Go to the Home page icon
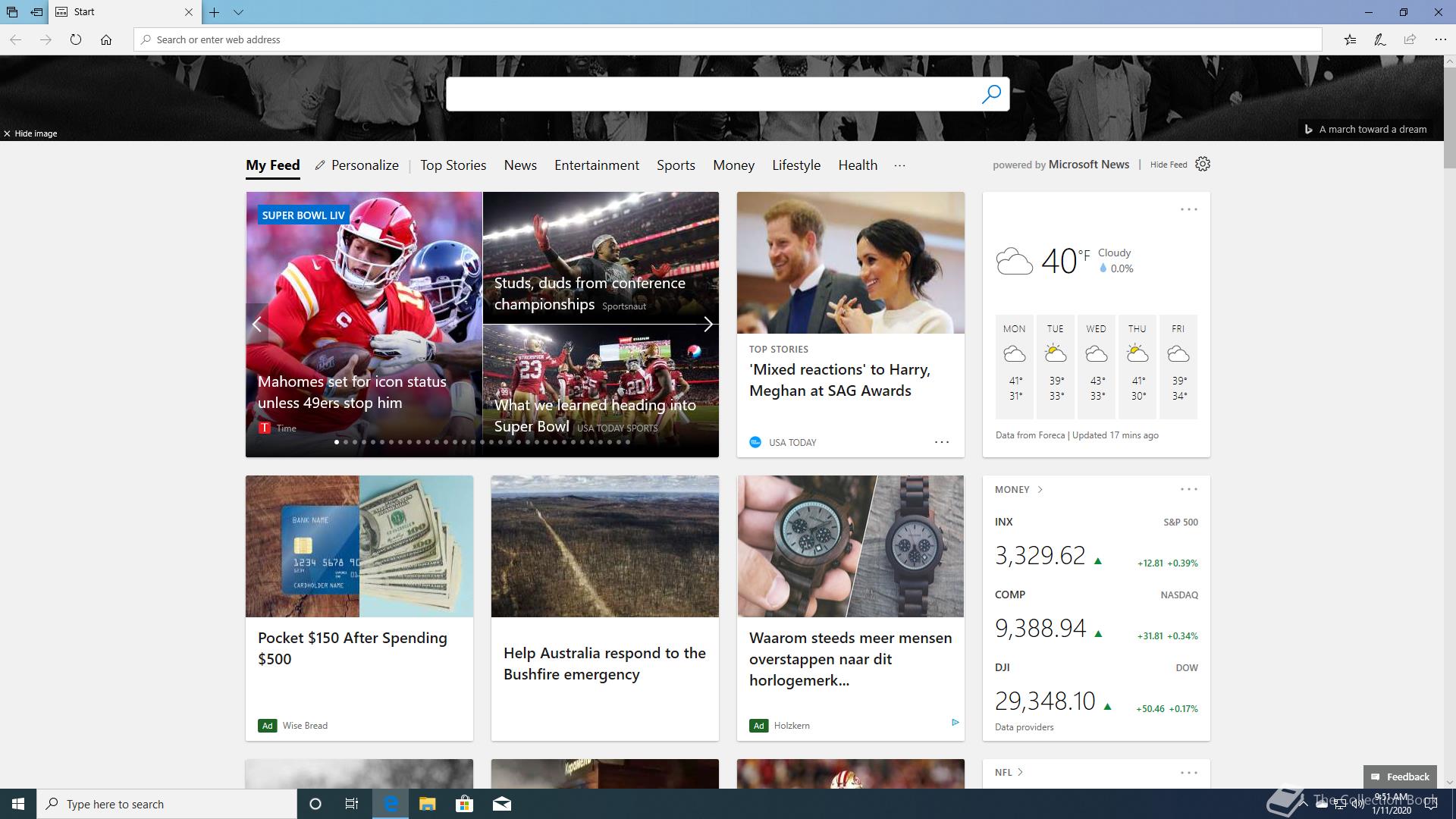1456x819 pixels. (x=106, y=39)
